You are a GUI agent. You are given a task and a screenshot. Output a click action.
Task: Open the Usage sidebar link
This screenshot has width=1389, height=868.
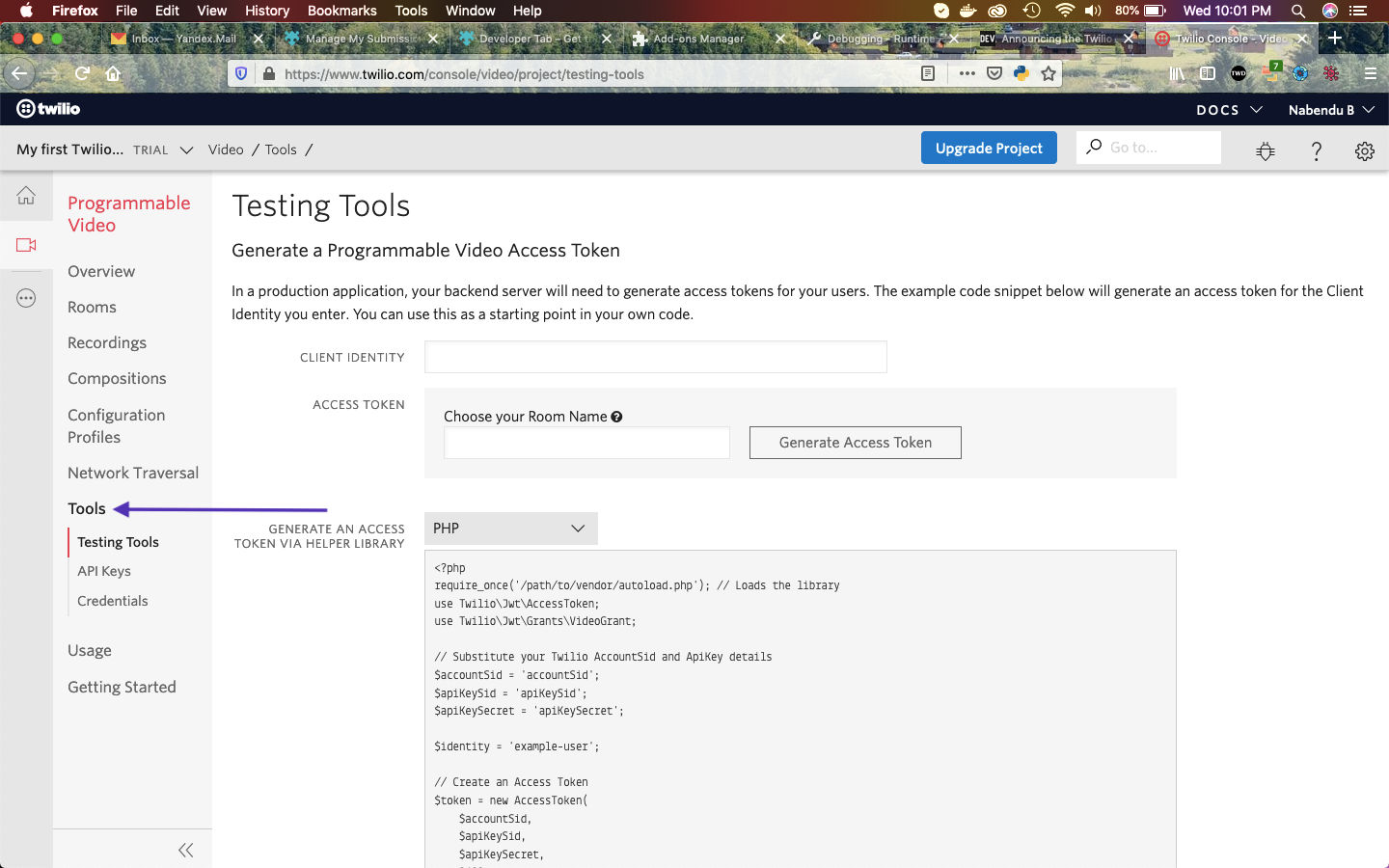coord(90,650)
